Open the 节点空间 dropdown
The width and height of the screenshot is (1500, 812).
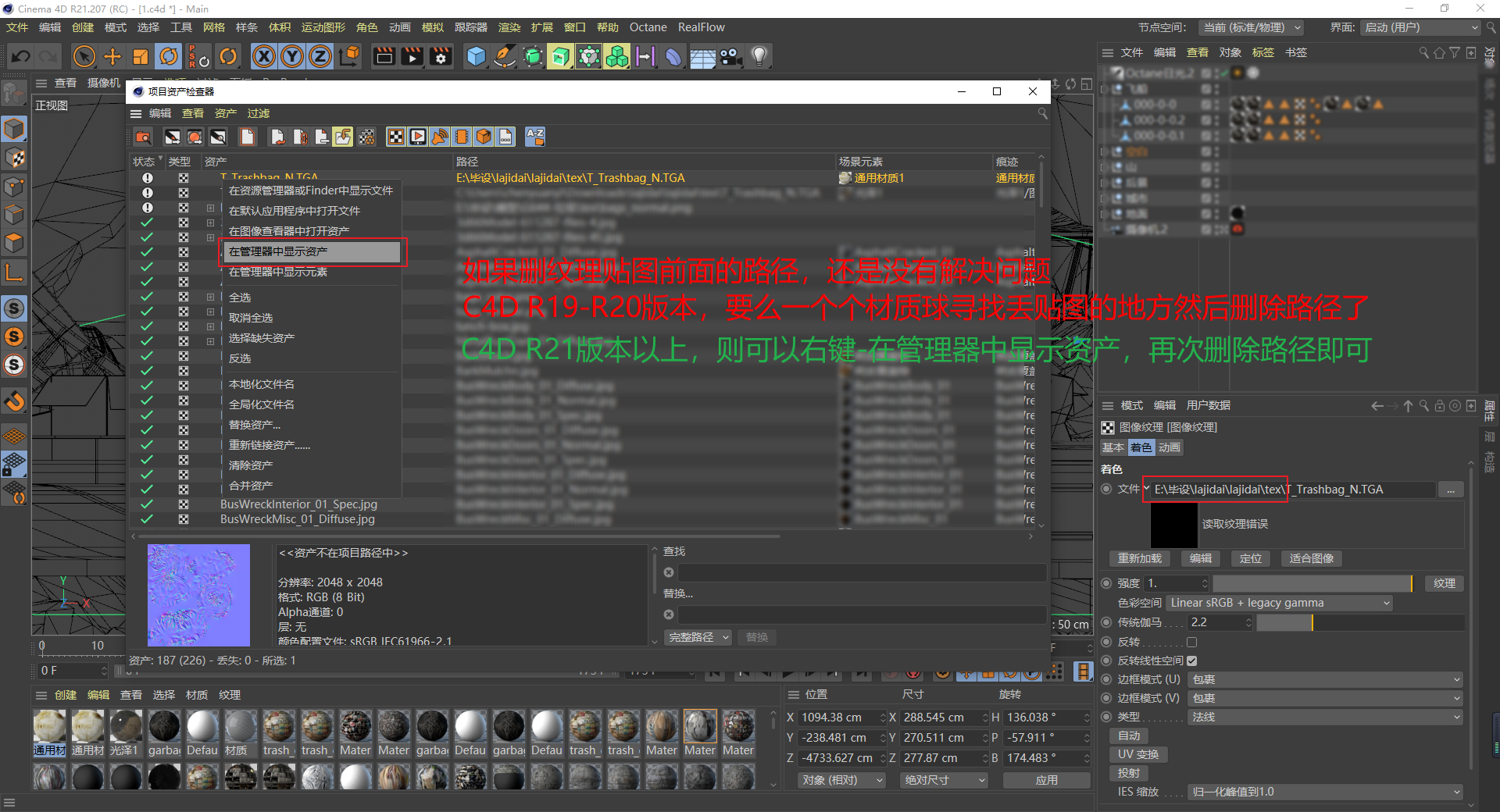pyautogui.click(x=1252, y=27)
